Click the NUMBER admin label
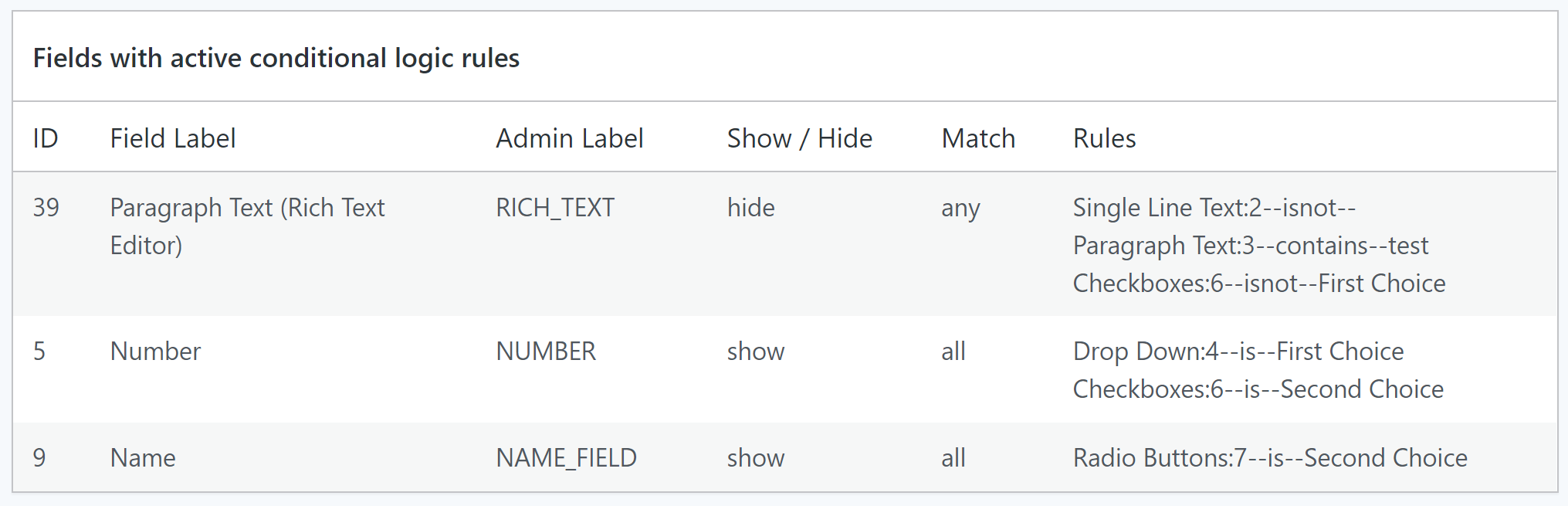This screenshot has height=506, width=1568. tap(545, 351)
